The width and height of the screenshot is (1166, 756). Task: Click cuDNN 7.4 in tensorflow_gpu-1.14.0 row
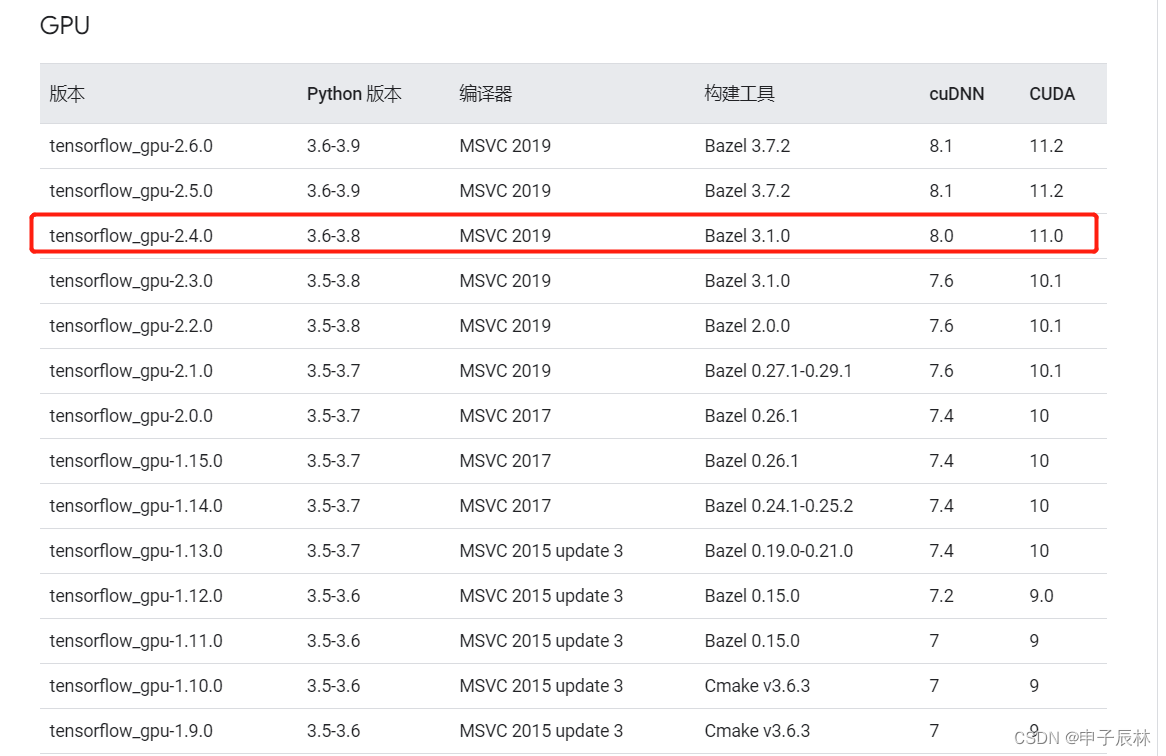pyautogui.click(x=941, y=505)
